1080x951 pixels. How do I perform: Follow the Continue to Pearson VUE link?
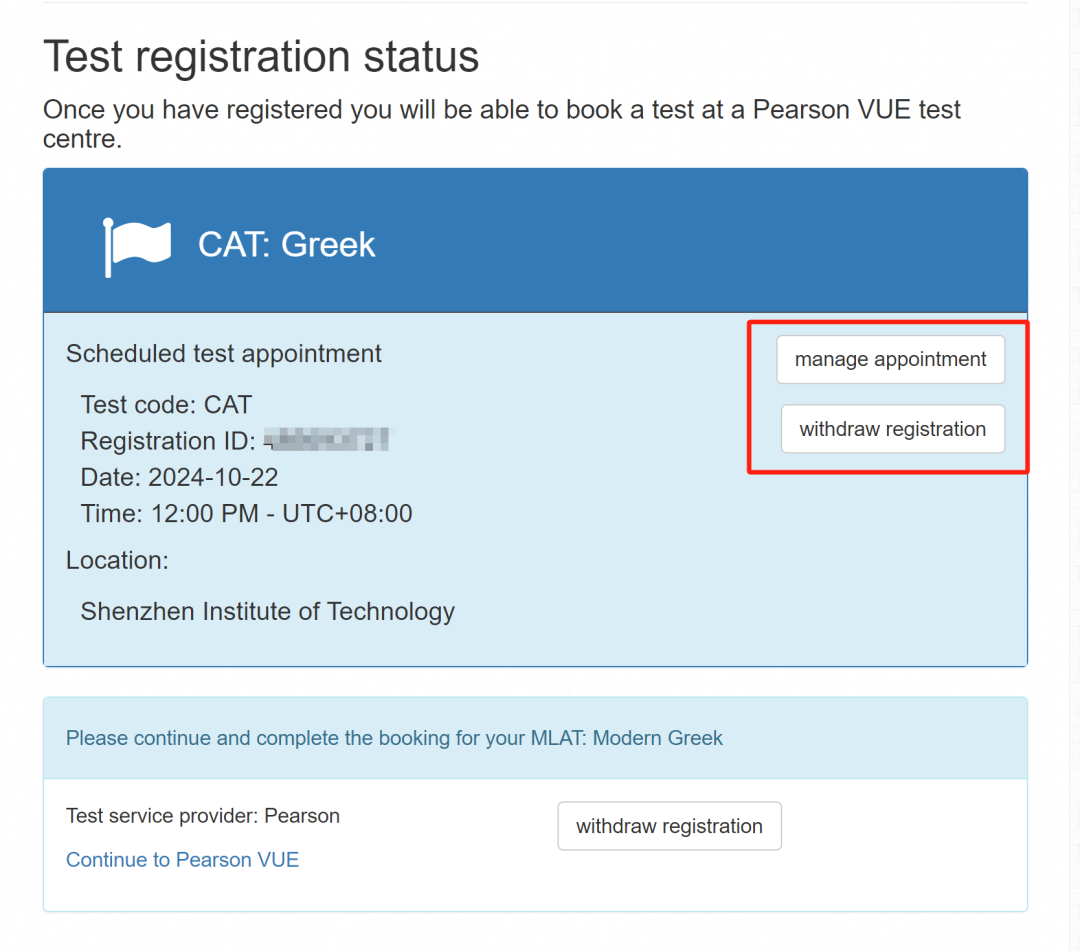182,860
